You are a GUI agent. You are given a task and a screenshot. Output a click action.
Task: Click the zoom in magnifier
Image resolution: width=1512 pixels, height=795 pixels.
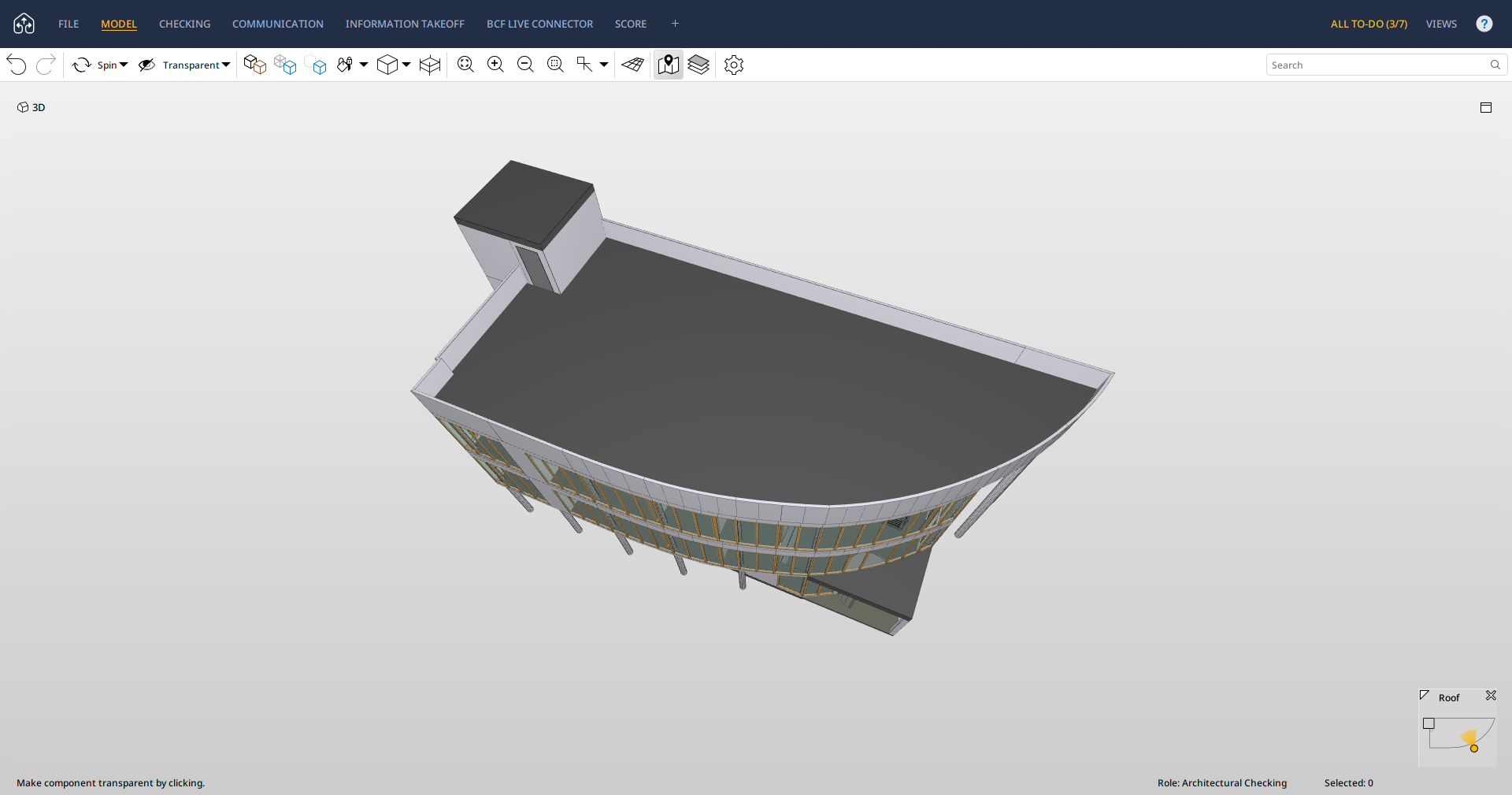495,65
